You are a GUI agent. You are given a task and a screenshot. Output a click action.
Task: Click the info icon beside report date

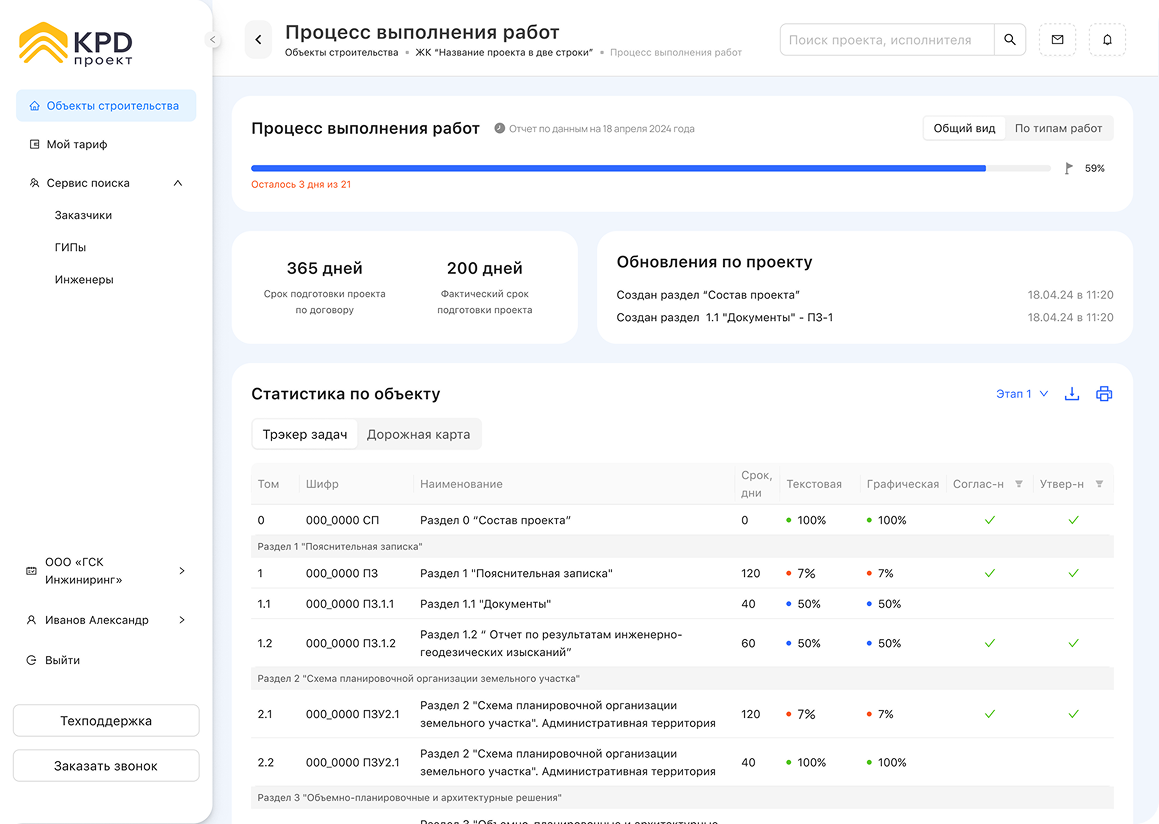[x=499, y=129]
